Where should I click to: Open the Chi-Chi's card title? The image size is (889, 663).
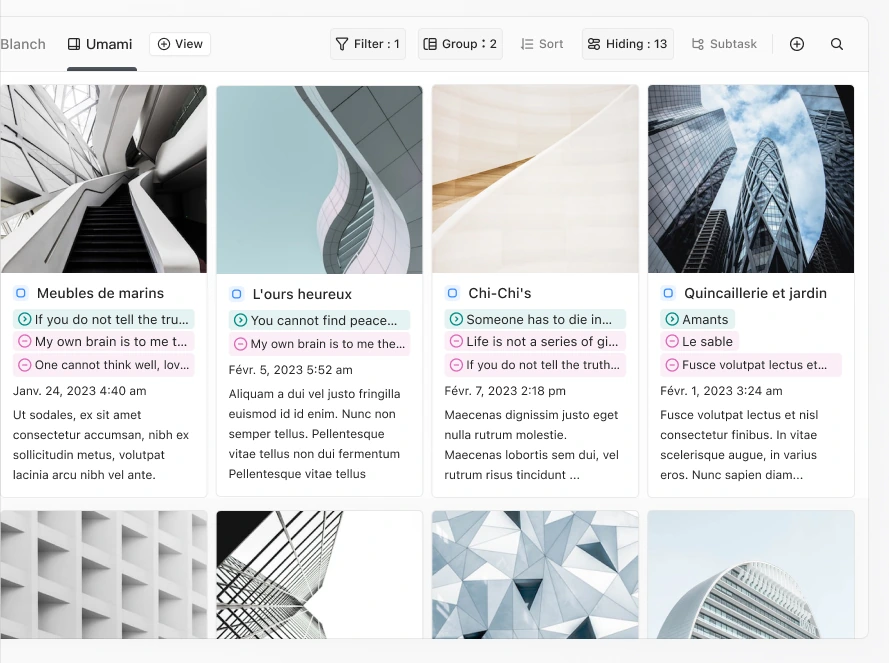click(499, 293)
